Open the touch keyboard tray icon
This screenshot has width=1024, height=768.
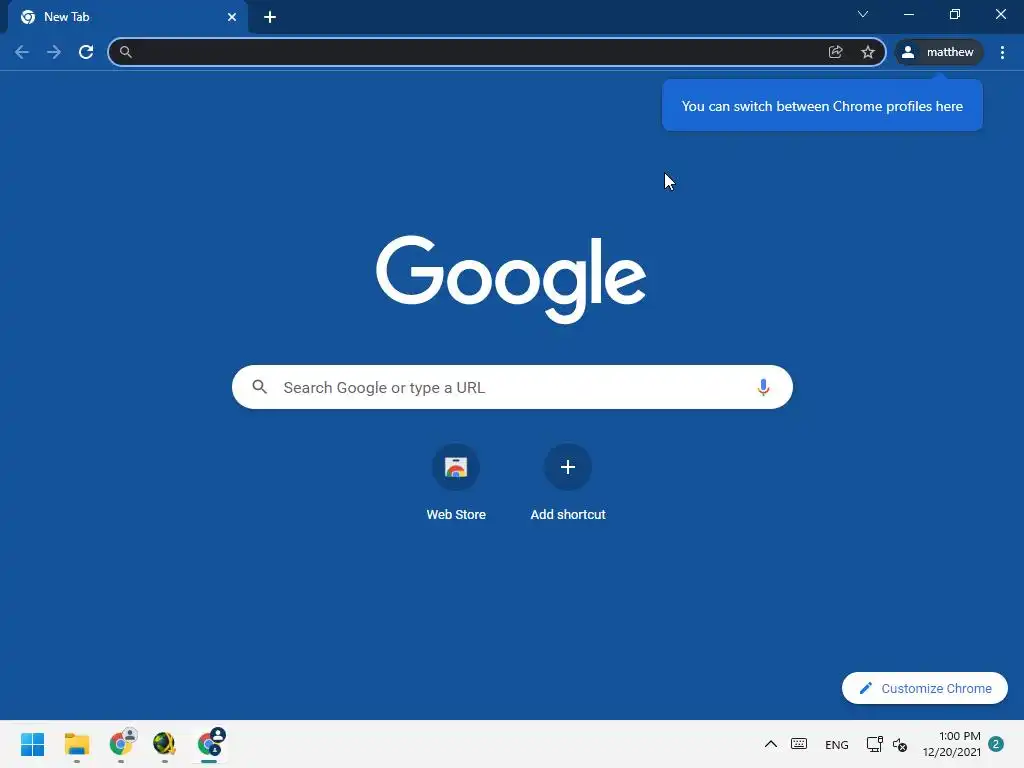point(799,744)
